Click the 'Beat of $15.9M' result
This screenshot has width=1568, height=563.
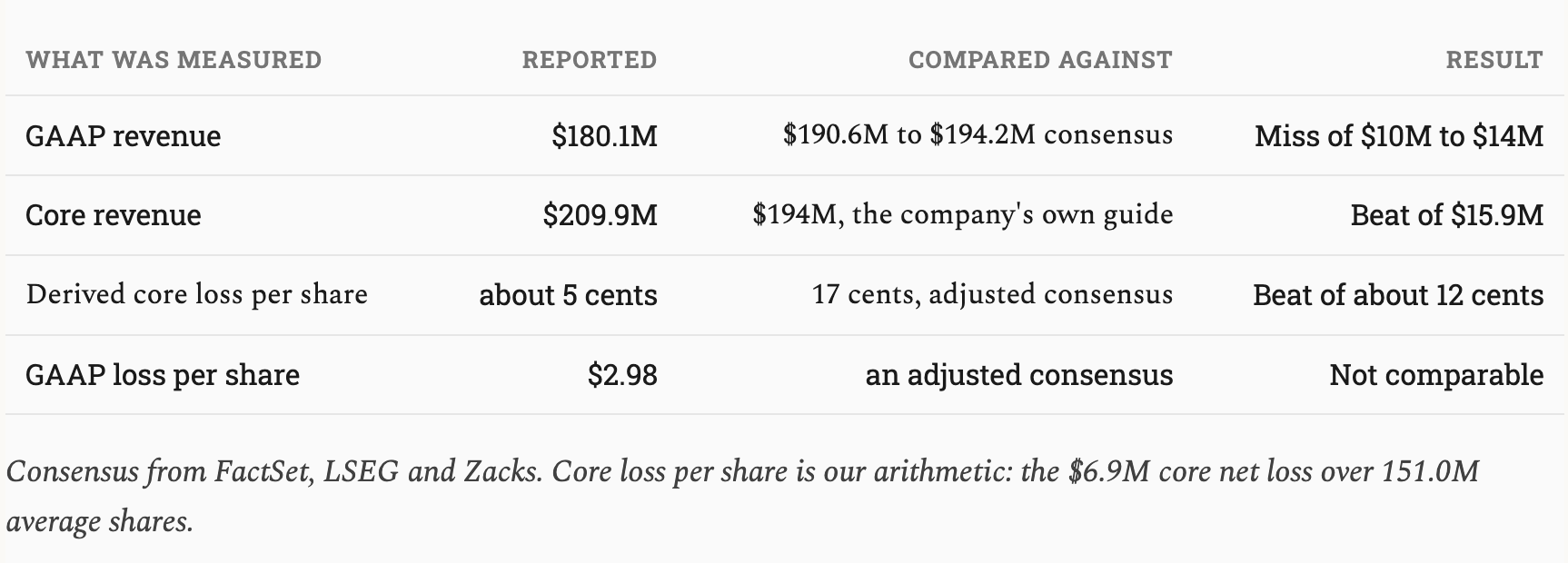click(1447, 215)
